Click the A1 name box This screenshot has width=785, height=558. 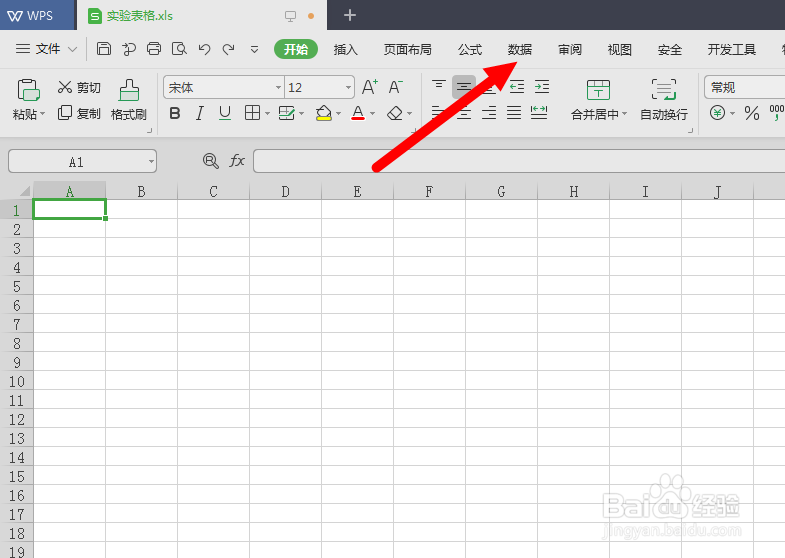point(76,162)
